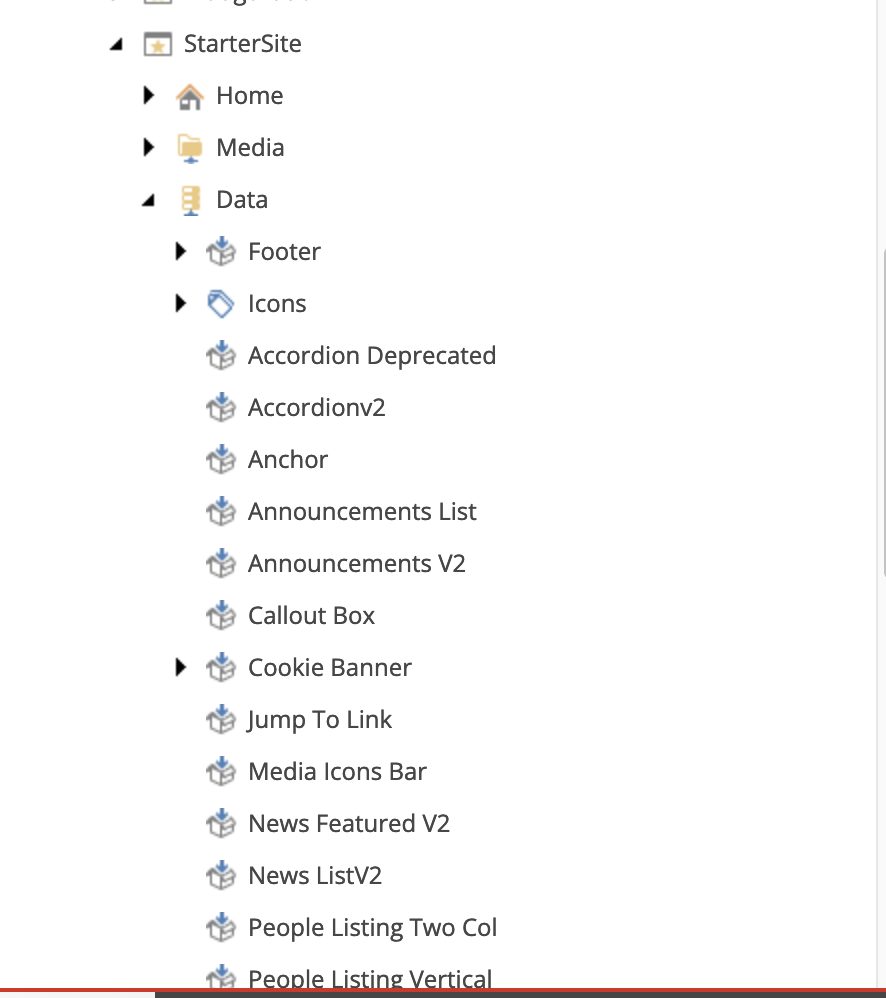The image size is (886, 998).
Task: Open the Announcements List item
Action: point(362,511)
